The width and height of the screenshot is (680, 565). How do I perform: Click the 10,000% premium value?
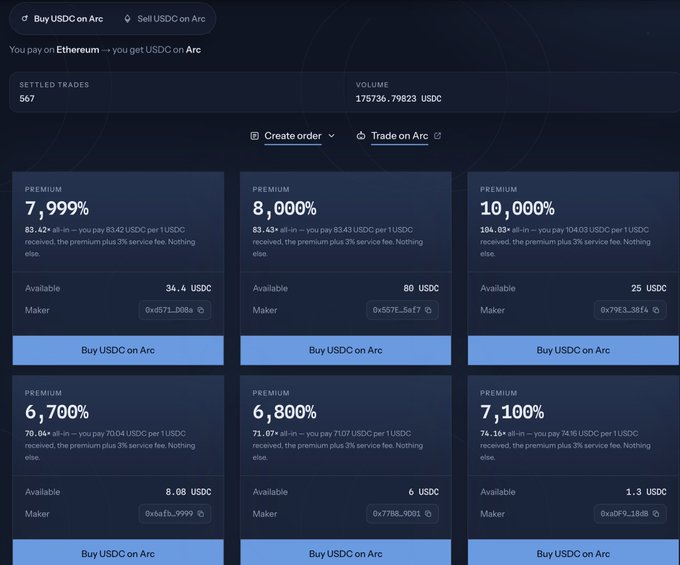[517, 209]
